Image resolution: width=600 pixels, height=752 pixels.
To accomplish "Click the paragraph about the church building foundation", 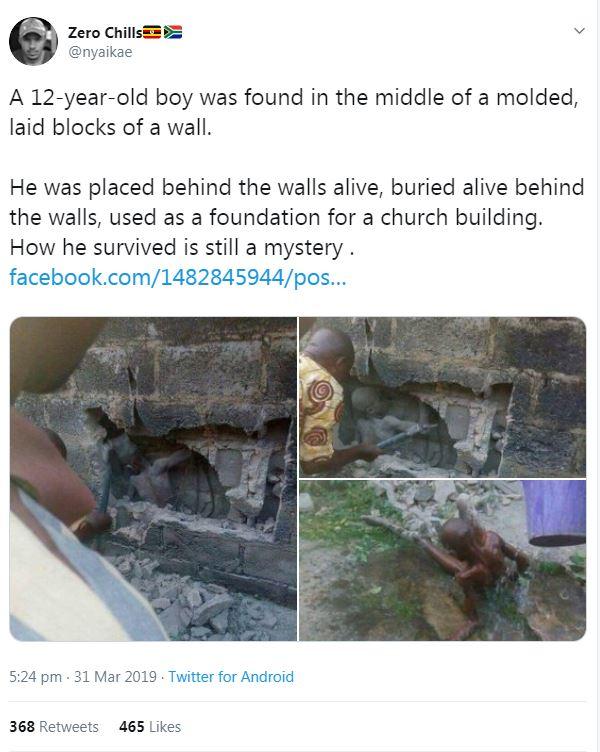I will click(297, 217).
